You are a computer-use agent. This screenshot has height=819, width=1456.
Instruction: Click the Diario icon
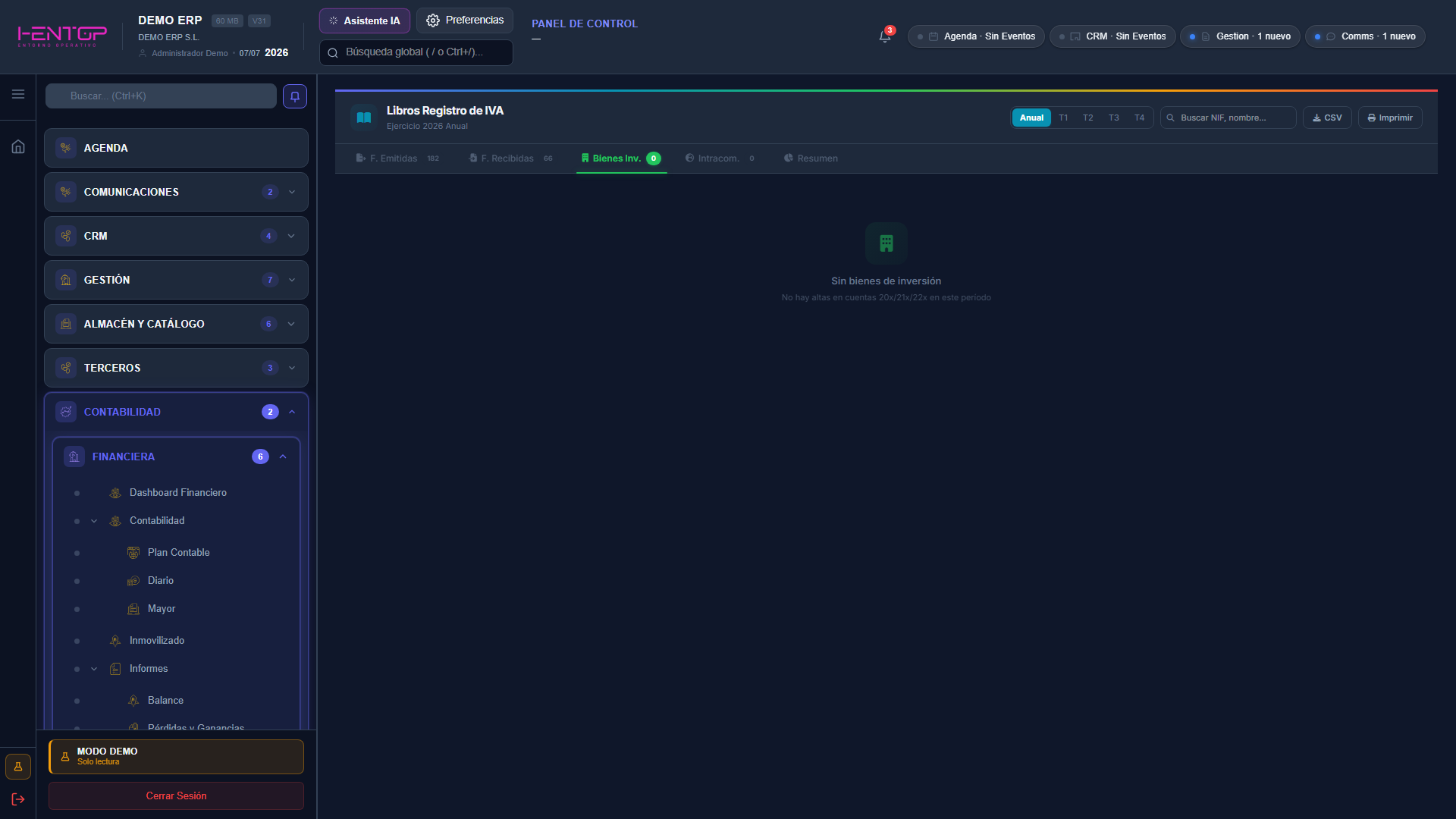[x=133, y=581]
